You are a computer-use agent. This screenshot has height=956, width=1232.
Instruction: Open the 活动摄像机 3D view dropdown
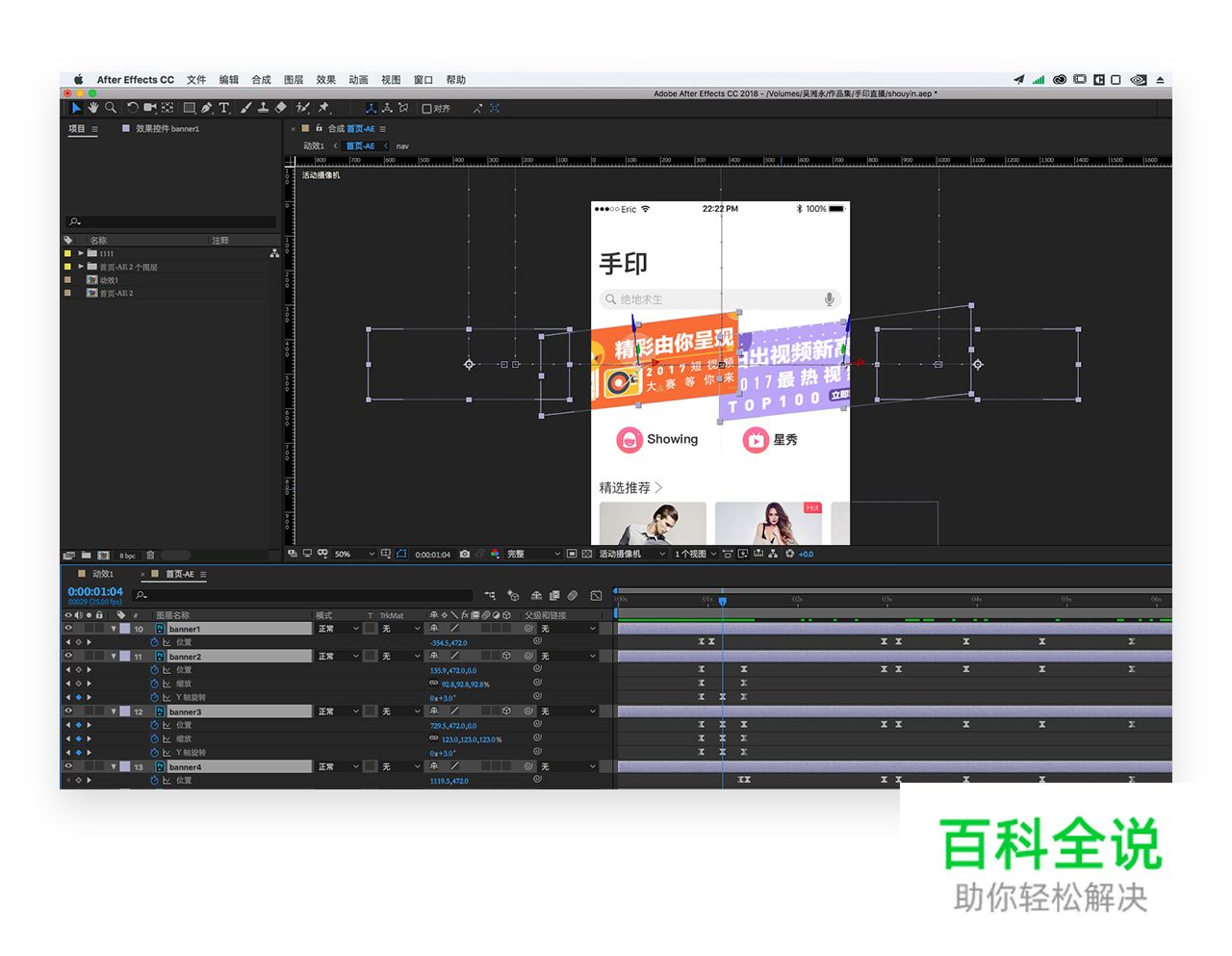[x=632, y=554]
